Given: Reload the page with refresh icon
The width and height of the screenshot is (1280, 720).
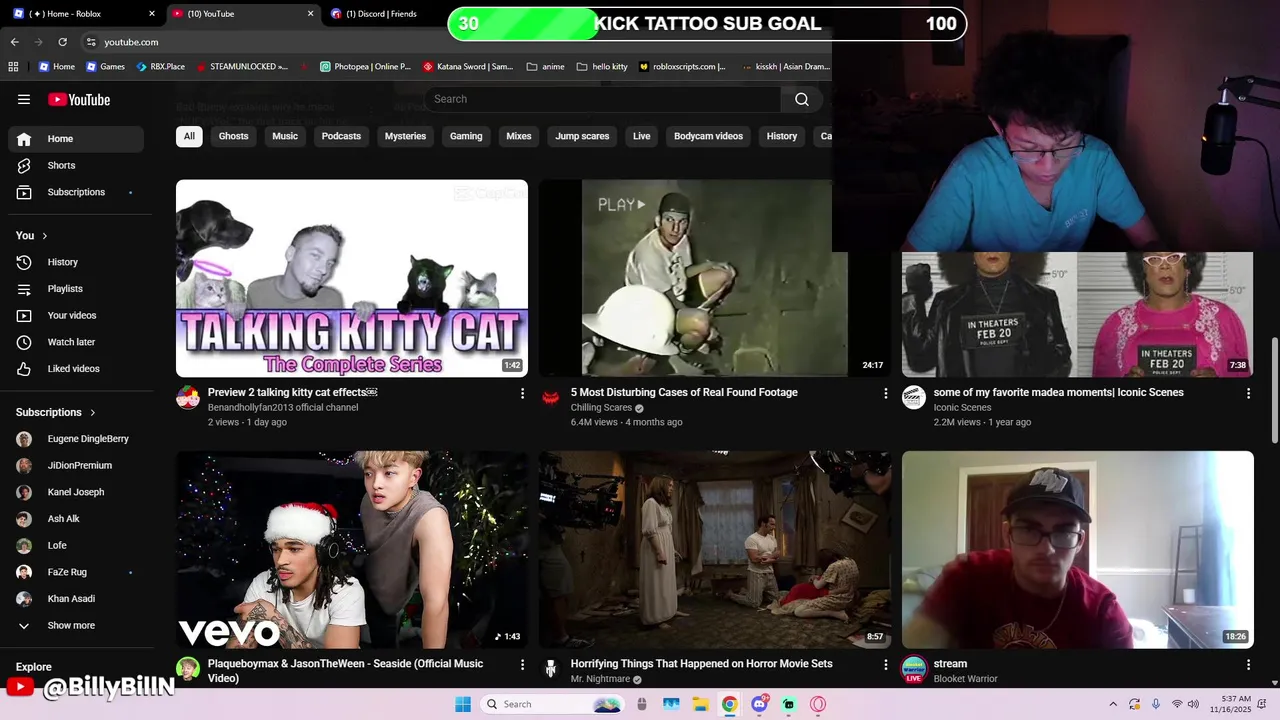Looking at the screenshot, I should pos(62,42).
